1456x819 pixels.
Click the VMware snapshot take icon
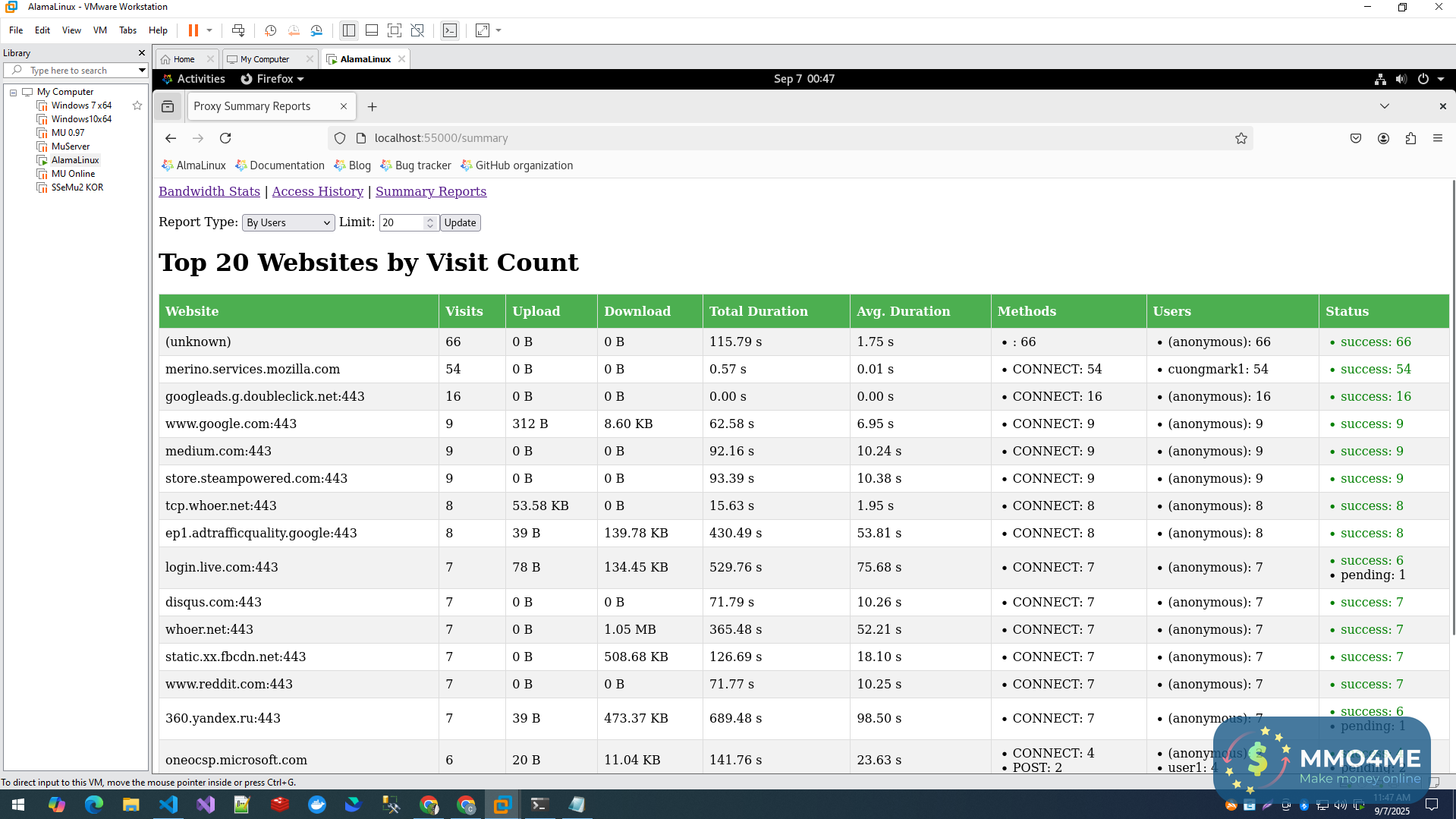[270, 30]
